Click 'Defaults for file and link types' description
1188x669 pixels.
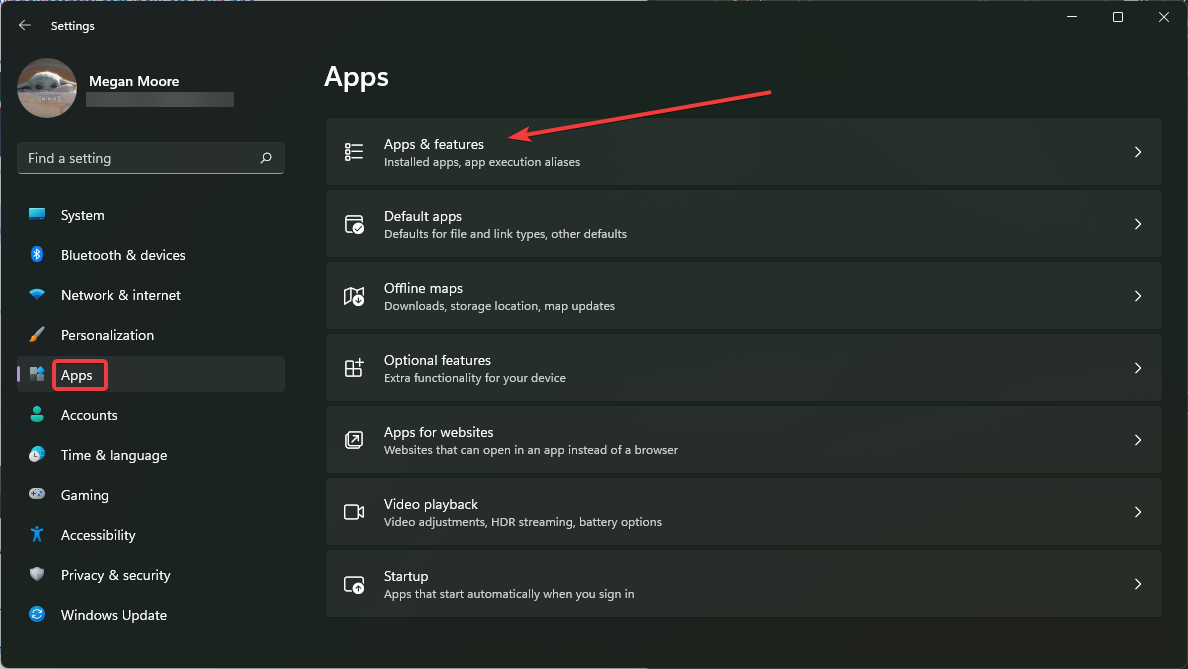pos(505,234)
